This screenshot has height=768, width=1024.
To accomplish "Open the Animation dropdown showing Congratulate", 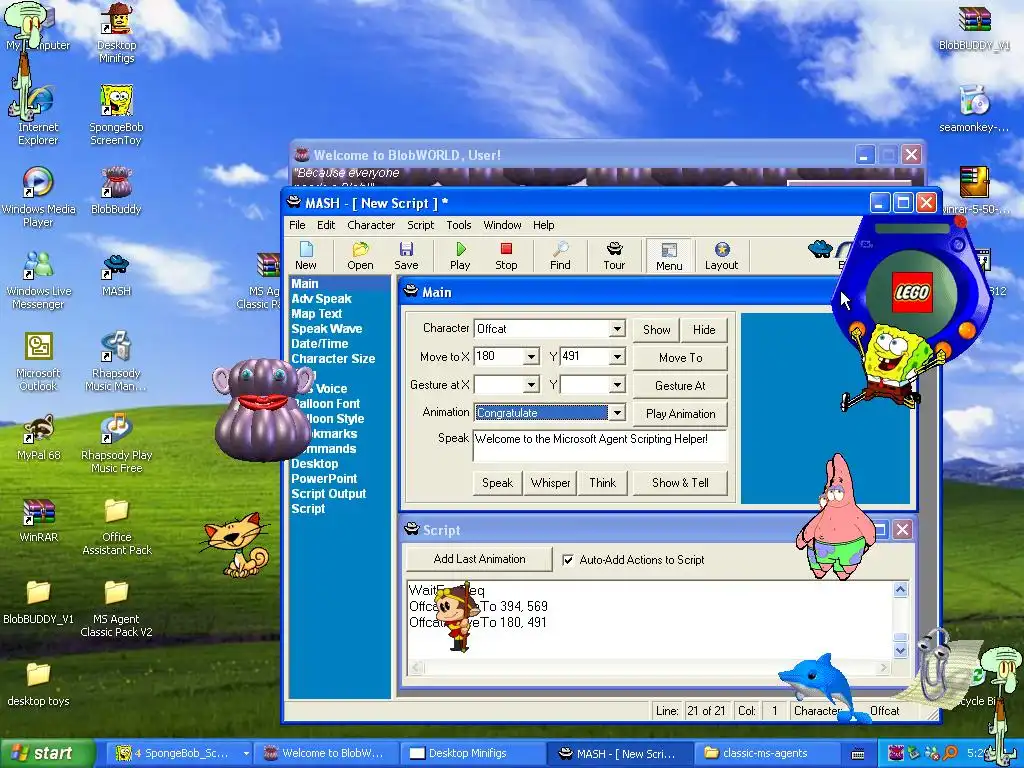I will pyautogui.click(x=616, y=413).
